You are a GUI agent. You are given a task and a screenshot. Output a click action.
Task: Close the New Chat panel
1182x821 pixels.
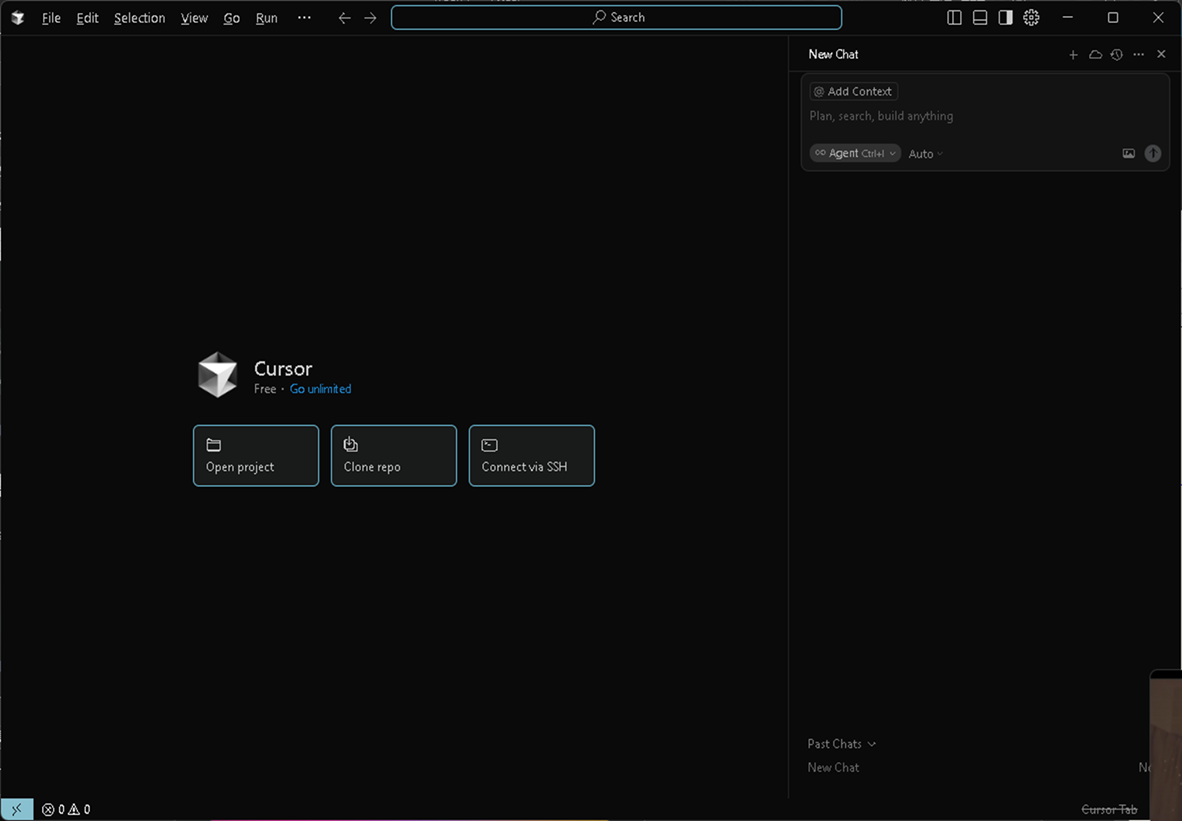click(x=1161, y=54)
